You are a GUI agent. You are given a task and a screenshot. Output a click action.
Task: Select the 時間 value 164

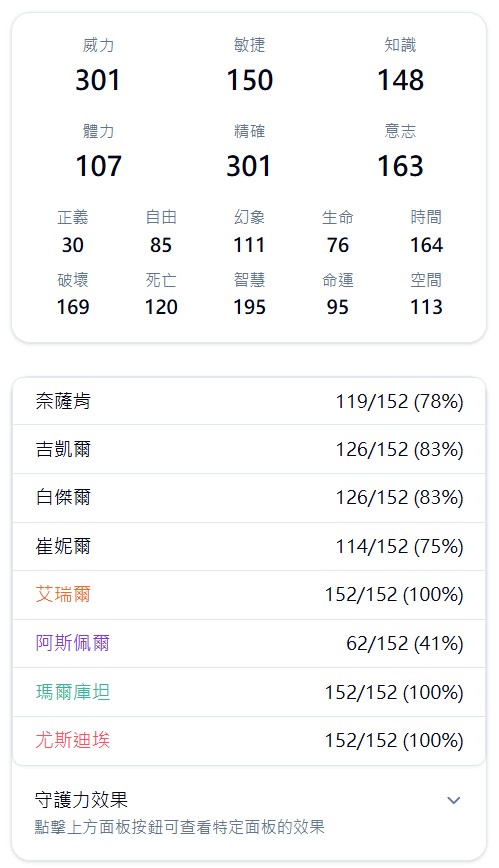click(x=426, y=245)
